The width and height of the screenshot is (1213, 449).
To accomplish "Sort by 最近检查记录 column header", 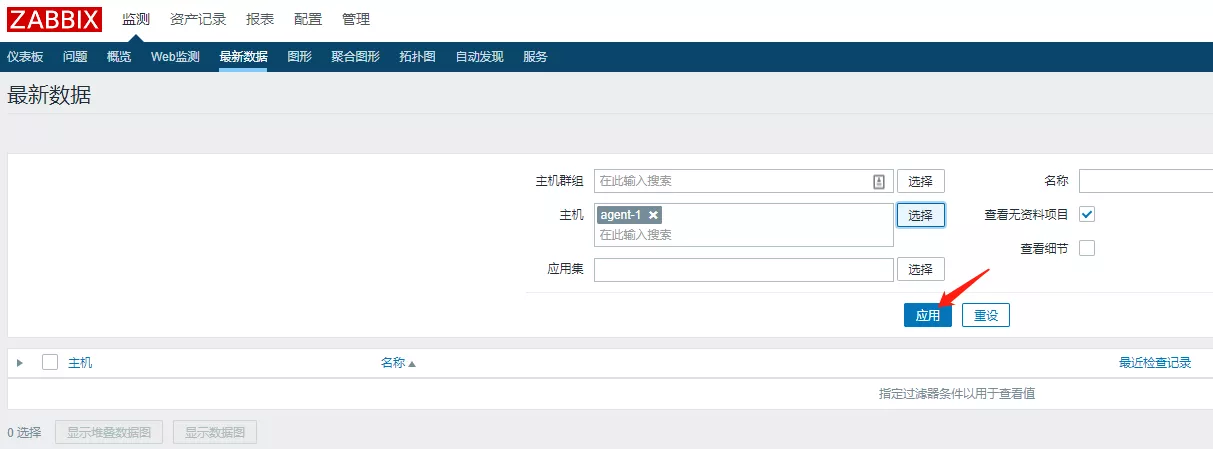I will click(x=1154, y=363).
